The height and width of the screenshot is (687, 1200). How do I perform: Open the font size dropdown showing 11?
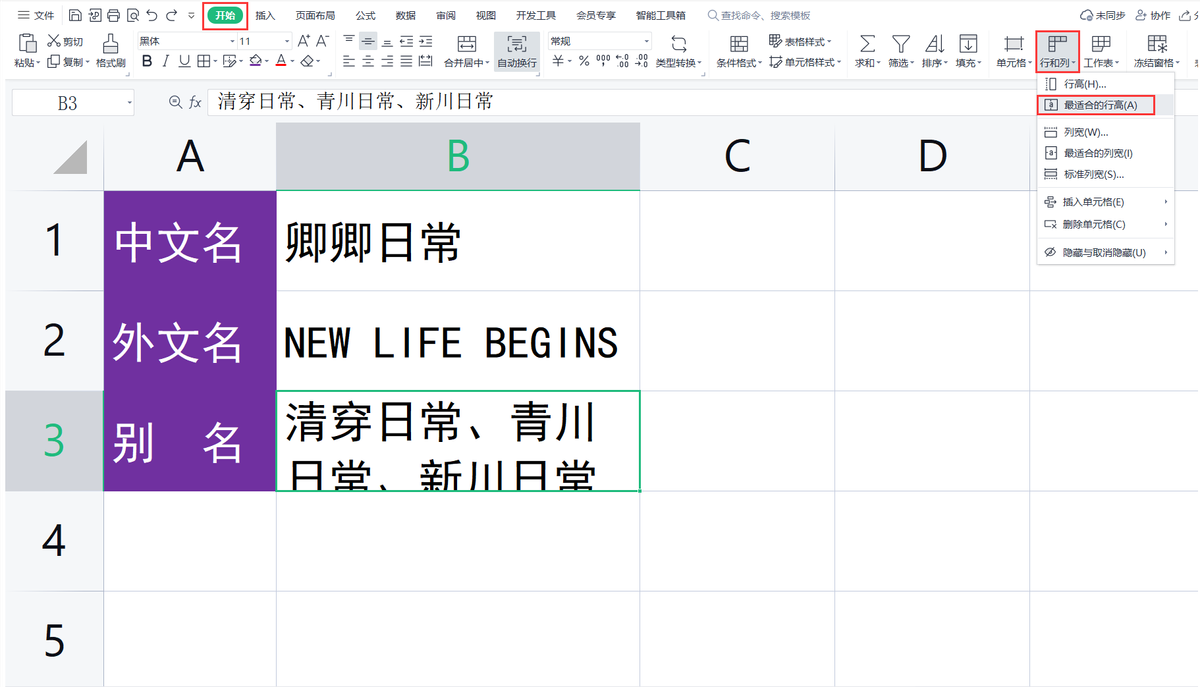point(287,41)
